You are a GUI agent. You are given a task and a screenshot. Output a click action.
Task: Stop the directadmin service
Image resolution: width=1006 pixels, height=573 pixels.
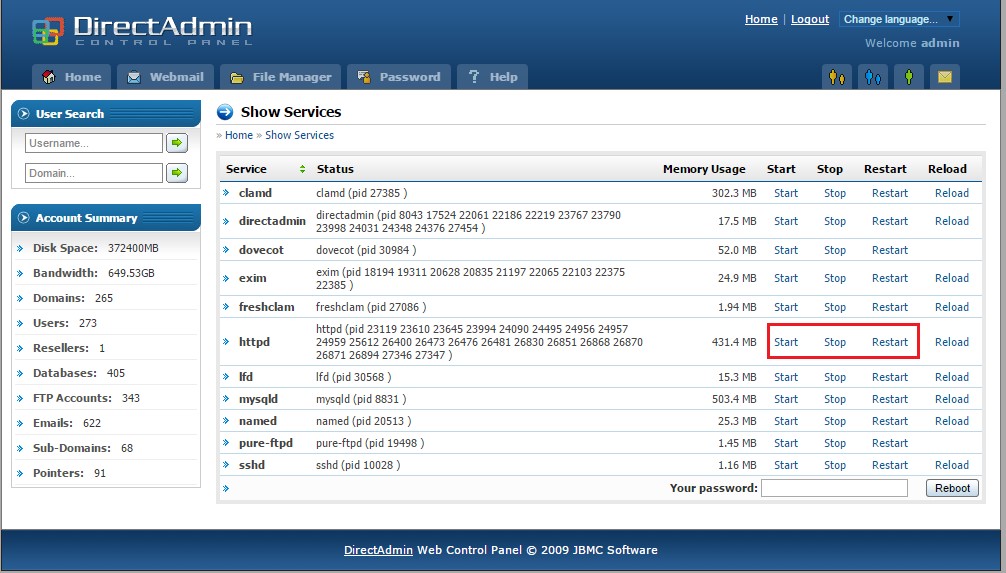pyautogui.click(x=835, y=221)
